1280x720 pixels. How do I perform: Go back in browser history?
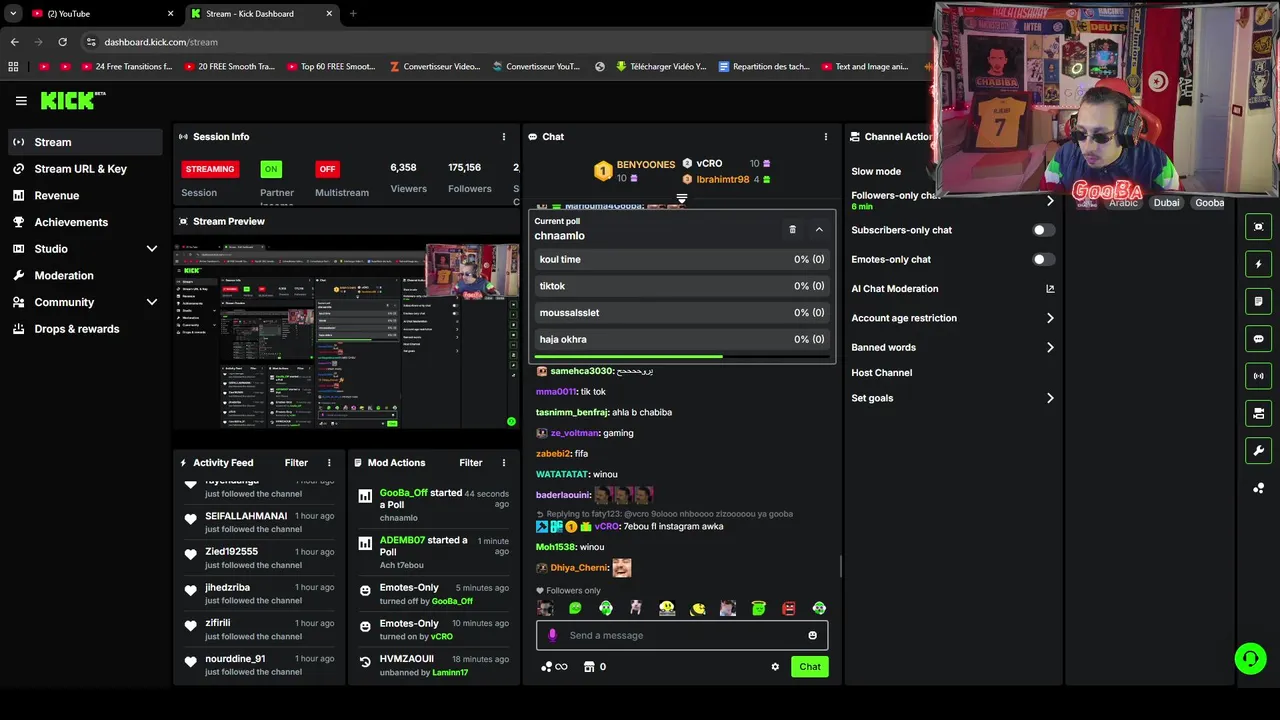[14, 42]
